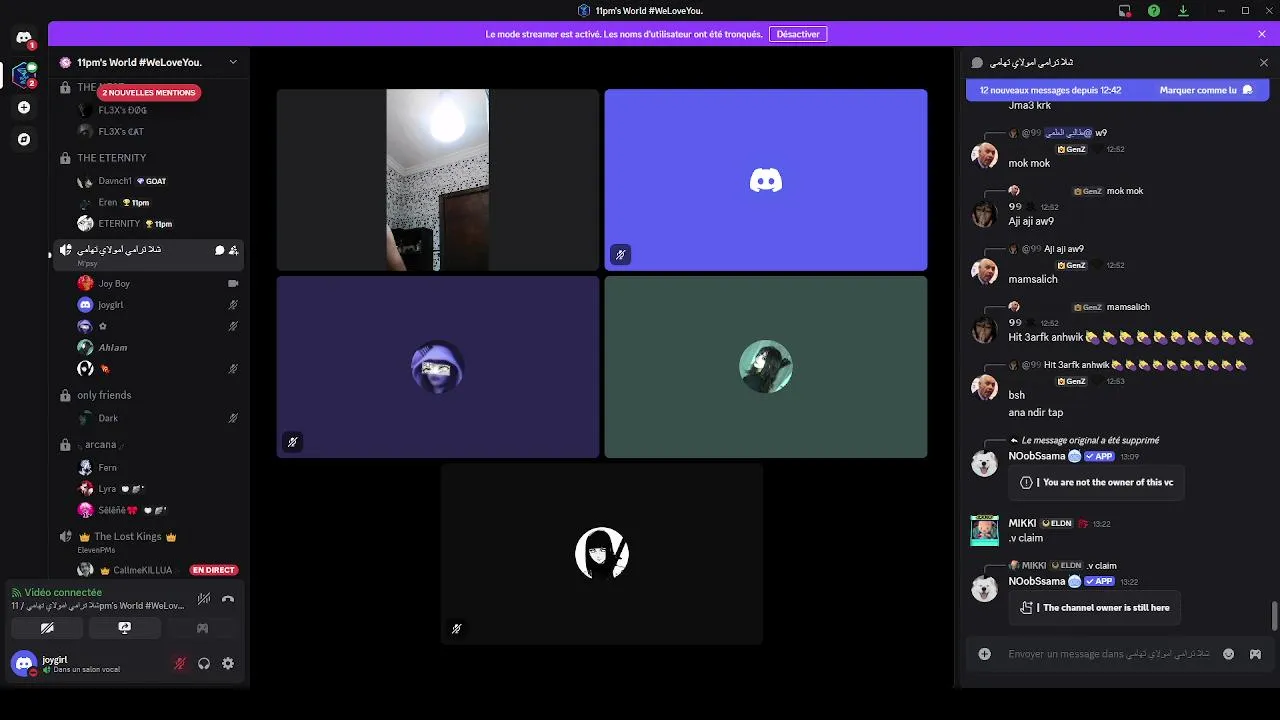The width and height of the screenshot is (1280, 720).
Task: Open the download update icon in title bar
Action: (x=1183, y=11)
